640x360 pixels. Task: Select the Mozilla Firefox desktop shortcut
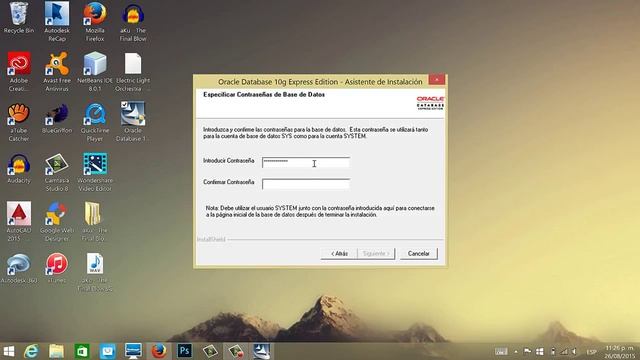click(x=95, y=21)
